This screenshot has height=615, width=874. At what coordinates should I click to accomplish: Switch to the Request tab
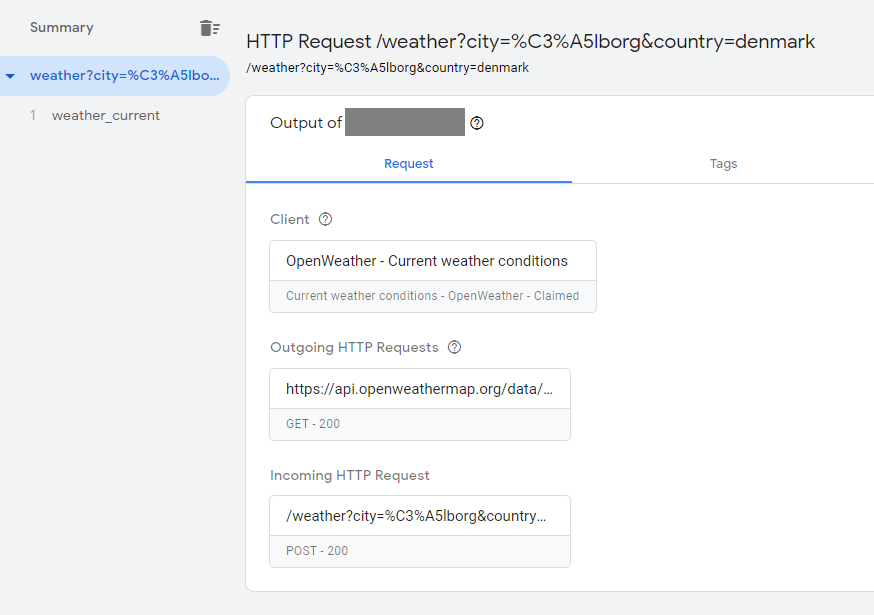tap(408, 163)
